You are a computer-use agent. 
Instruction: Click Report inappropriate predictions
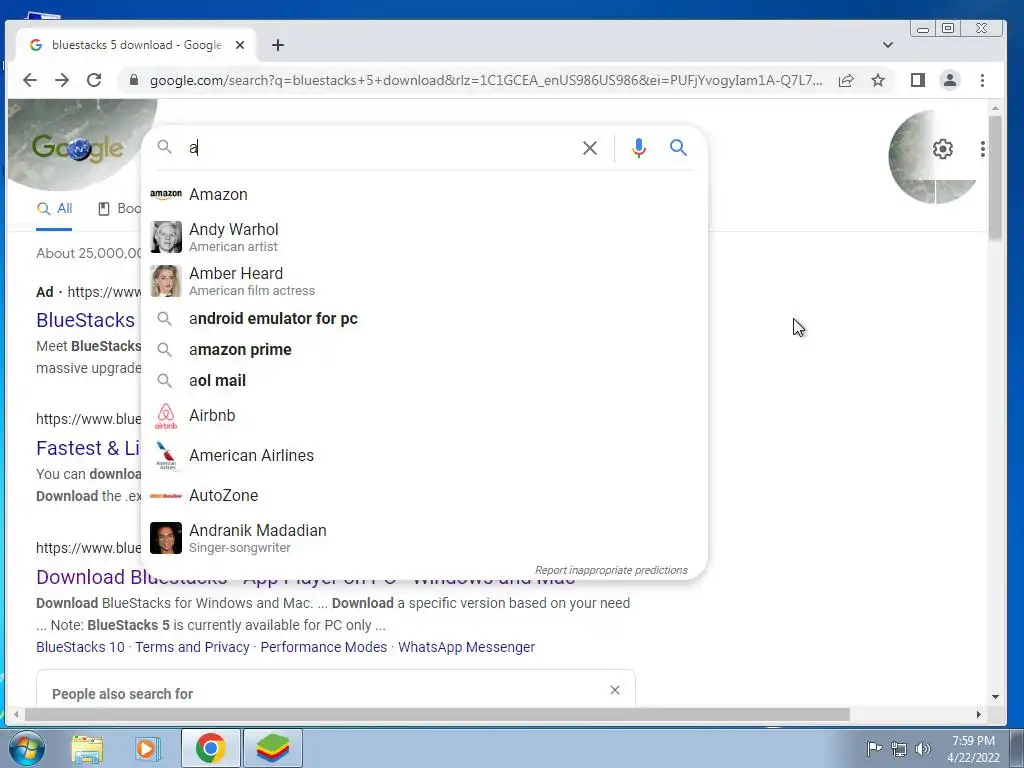(x=611, y=570)
